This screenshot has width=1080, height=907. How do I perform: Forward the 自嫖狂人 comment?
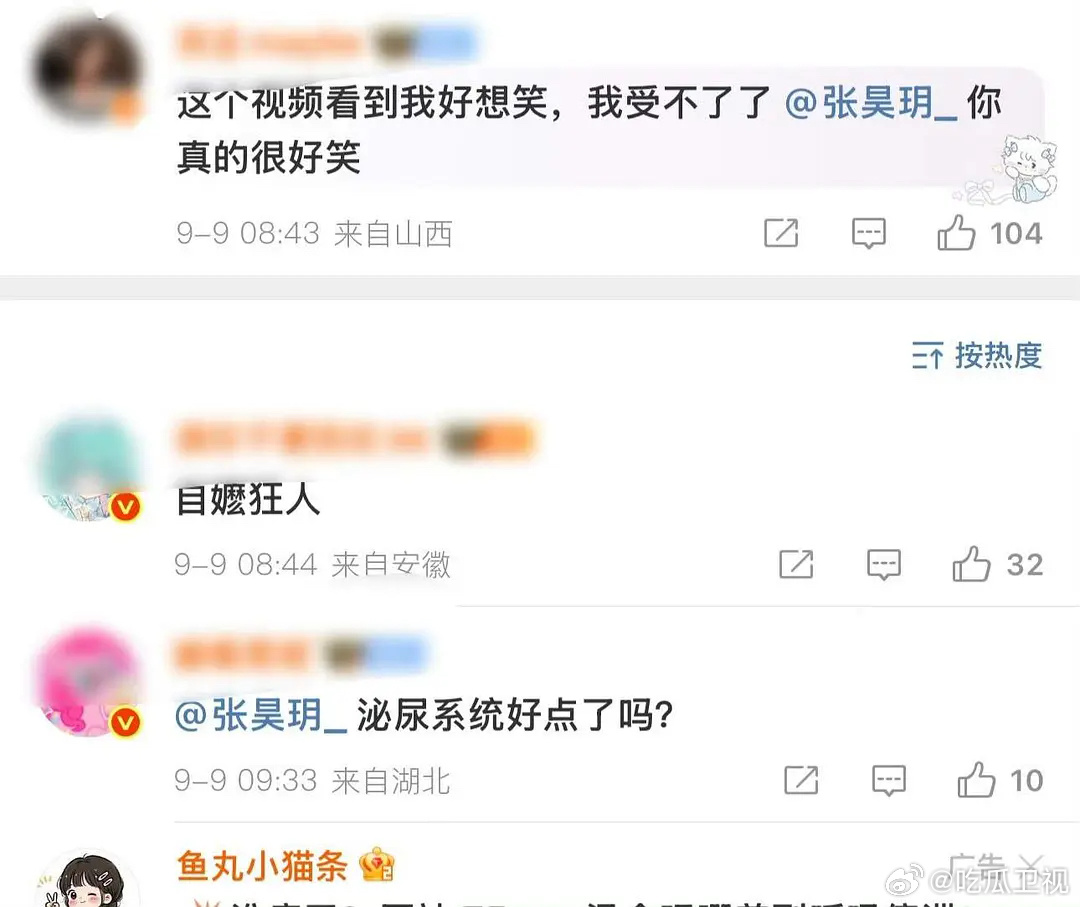(796, 564)
